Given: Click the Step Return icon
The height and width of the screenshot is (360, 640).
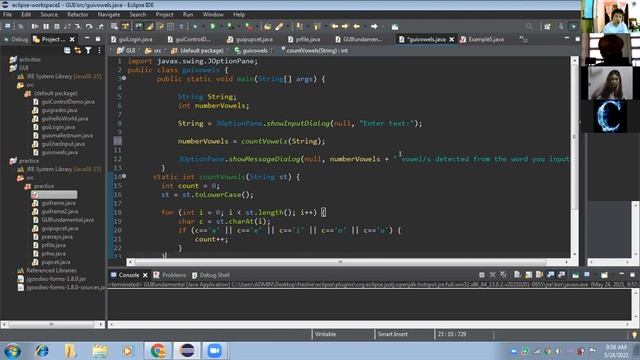Looking at the screenshot, I should pyautogui.click(x=101, y=27).
